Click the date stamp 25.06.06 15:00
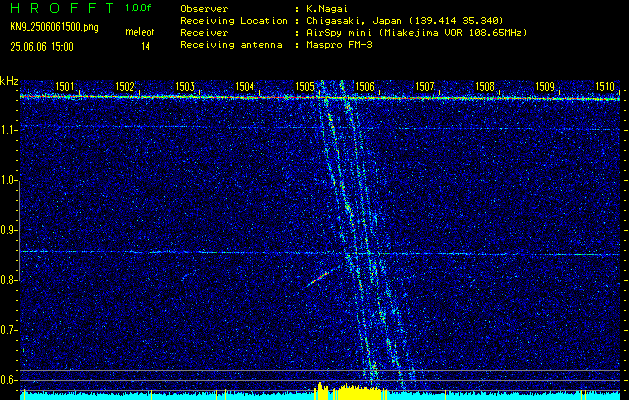The width and height of the screenshot is (629, 400). coord(42,47)
